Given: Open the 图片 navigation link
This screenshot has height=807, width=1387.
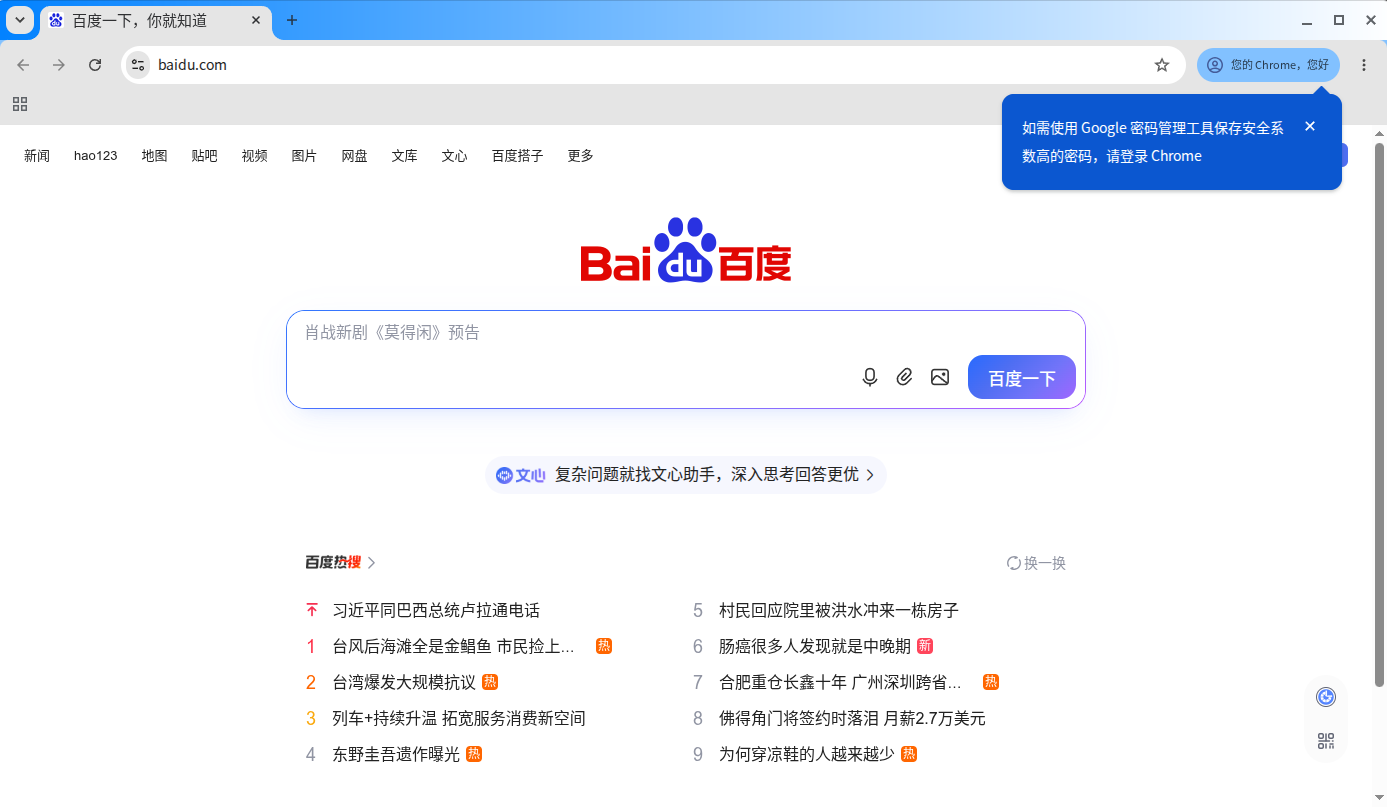Looking at the screenshot, I should [x=305, y=156].
